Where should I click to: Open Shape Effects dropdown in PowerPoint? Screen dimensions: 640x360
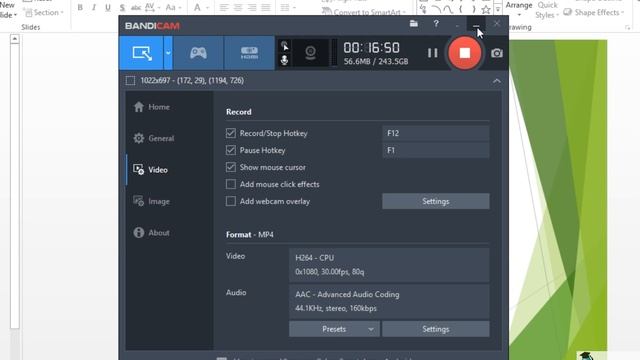(593, 13)
